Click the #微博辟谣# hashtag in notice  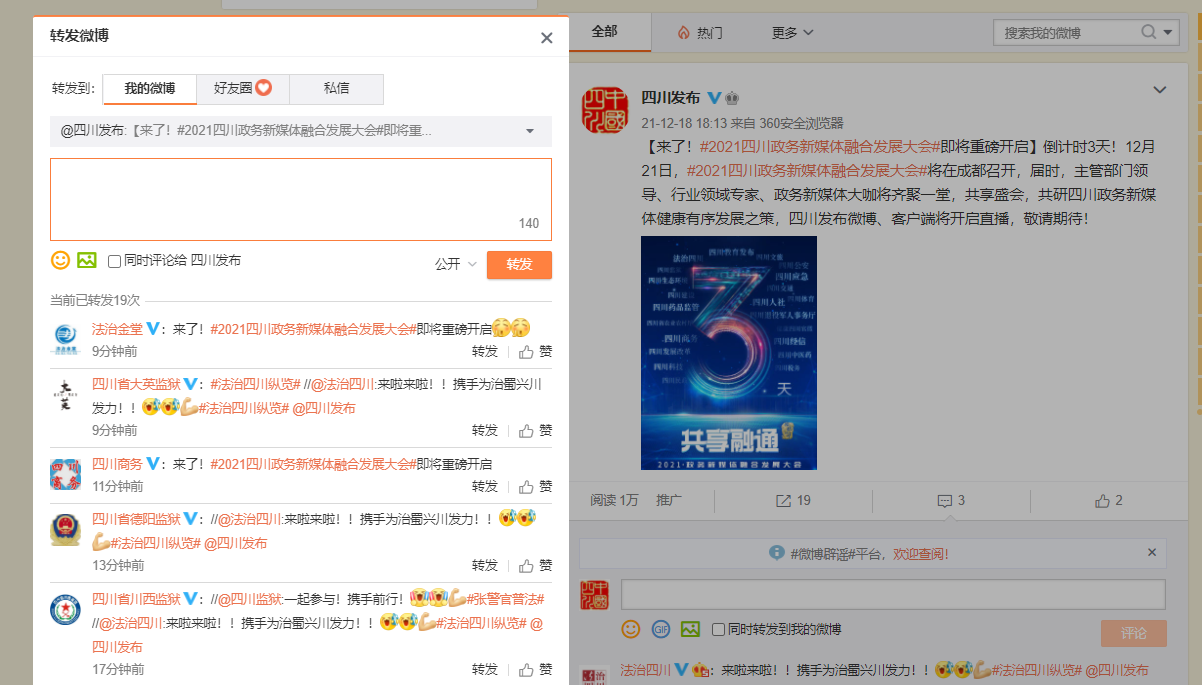click(822, 553)
